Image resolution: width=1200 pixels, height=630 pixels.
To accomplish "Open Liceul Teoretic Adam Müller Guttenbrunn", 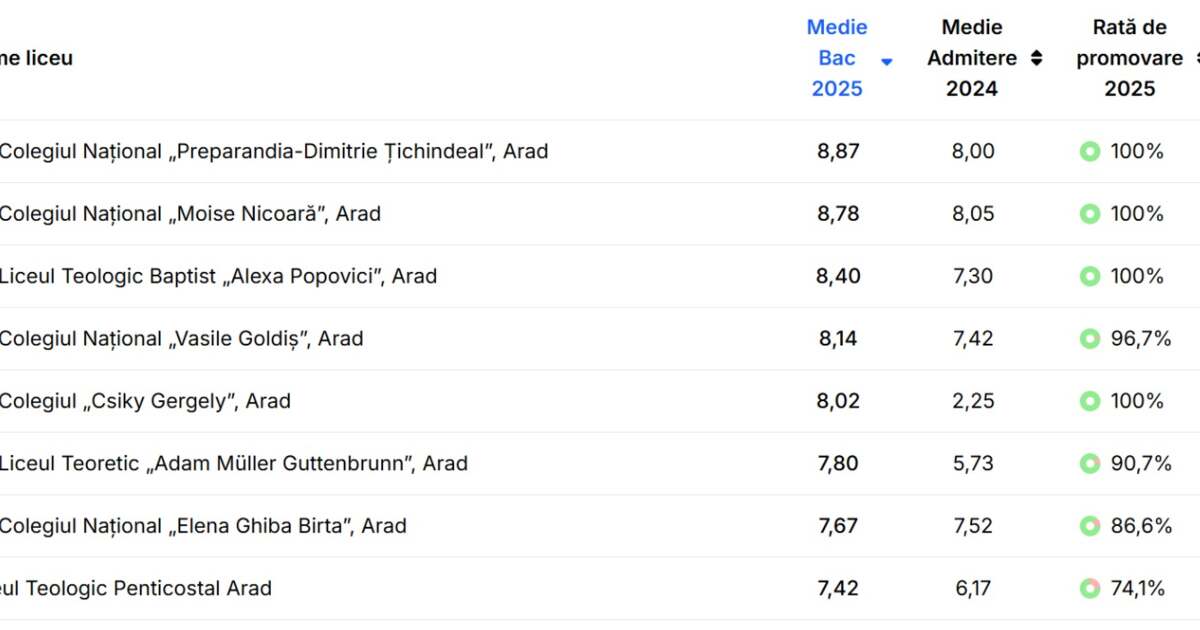I will [233, 464].
